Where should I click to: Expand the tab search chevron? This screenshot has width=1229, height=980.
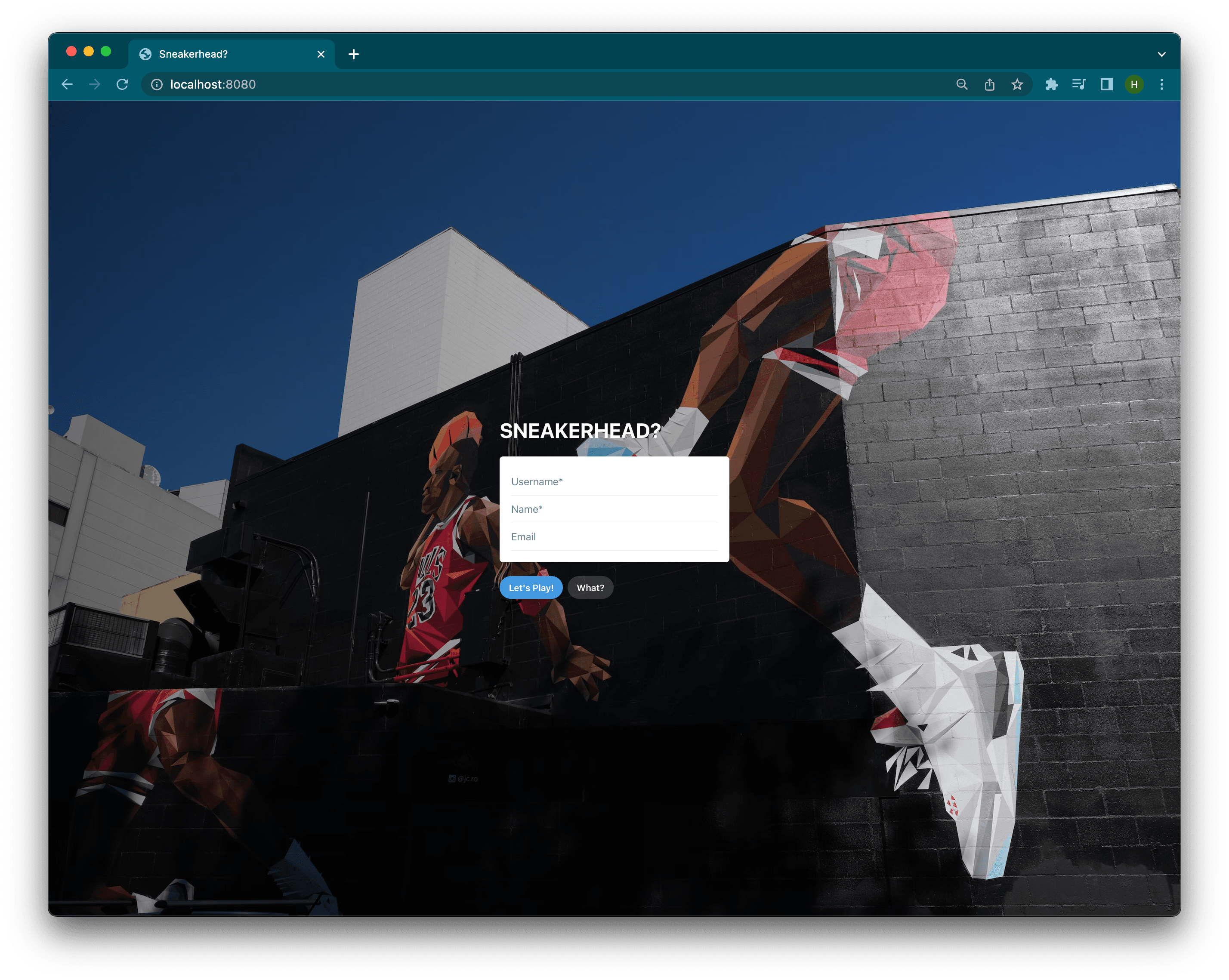pyautogui.click(x=1162, y=54)
